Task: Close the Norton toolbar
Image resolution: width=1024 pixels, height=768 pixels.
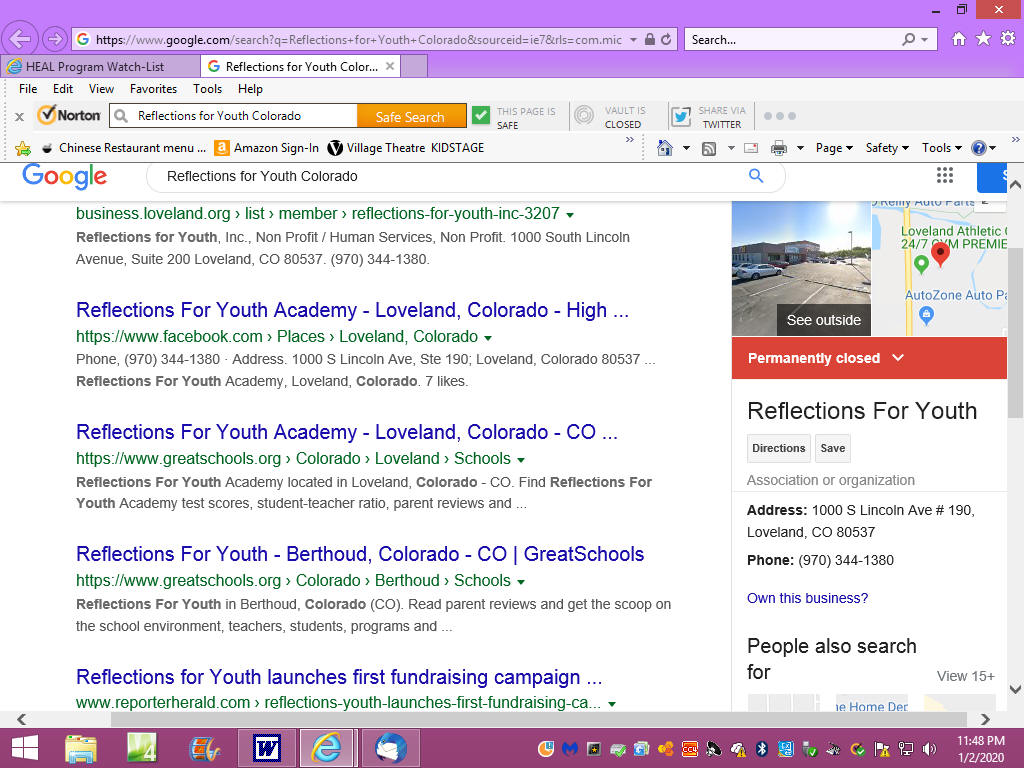Action: click(20, 117)
